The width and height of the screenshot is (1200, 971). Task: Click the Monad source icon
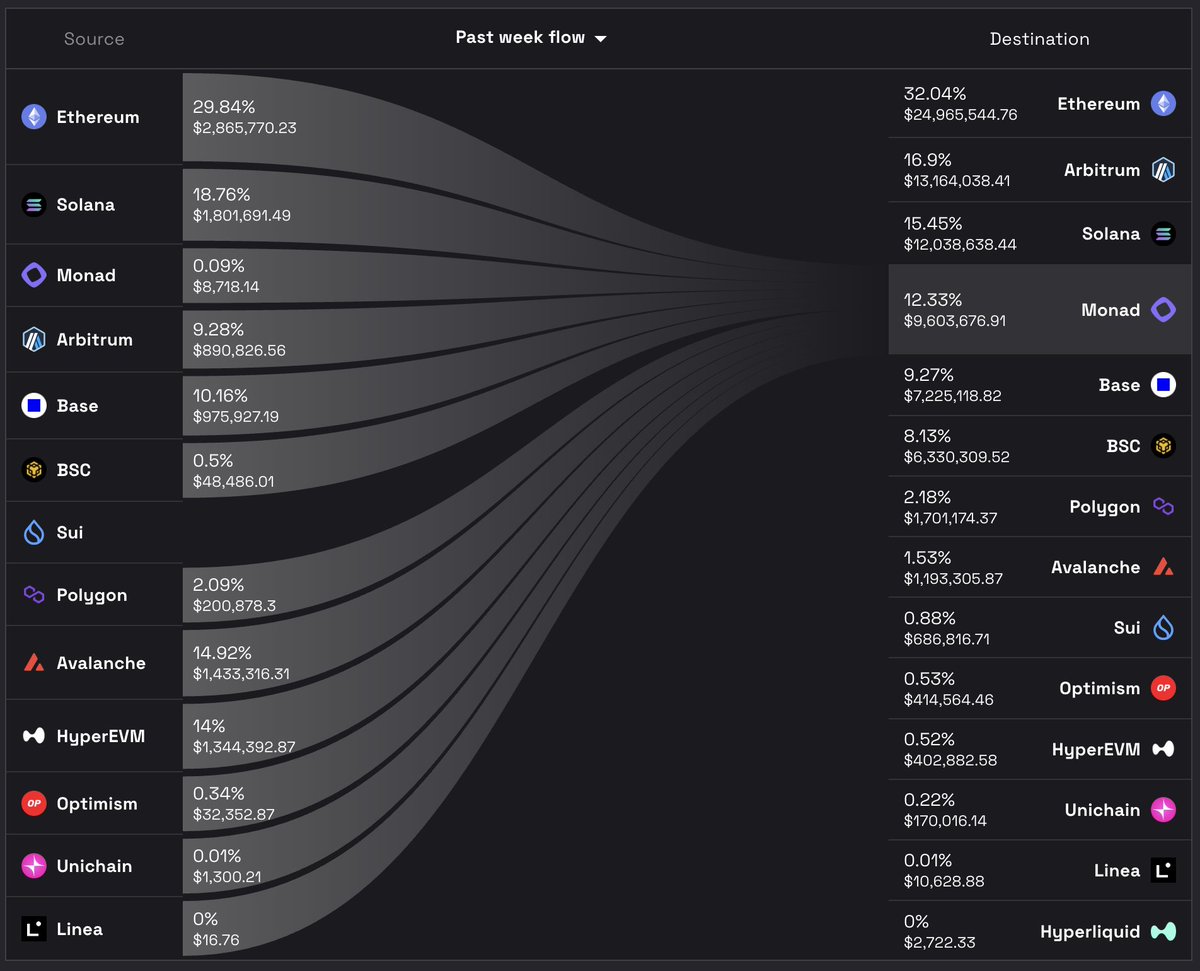coord(34,276)
